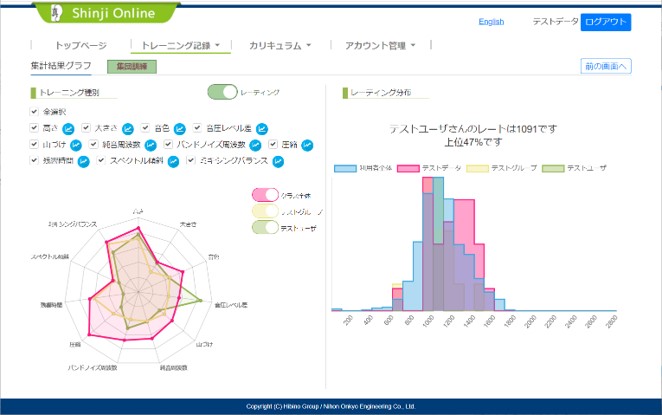The width and height of the screenshot is (662, 415).
Task: Toggle the pink class-wide radar switch
Action: tap(265, 195)
